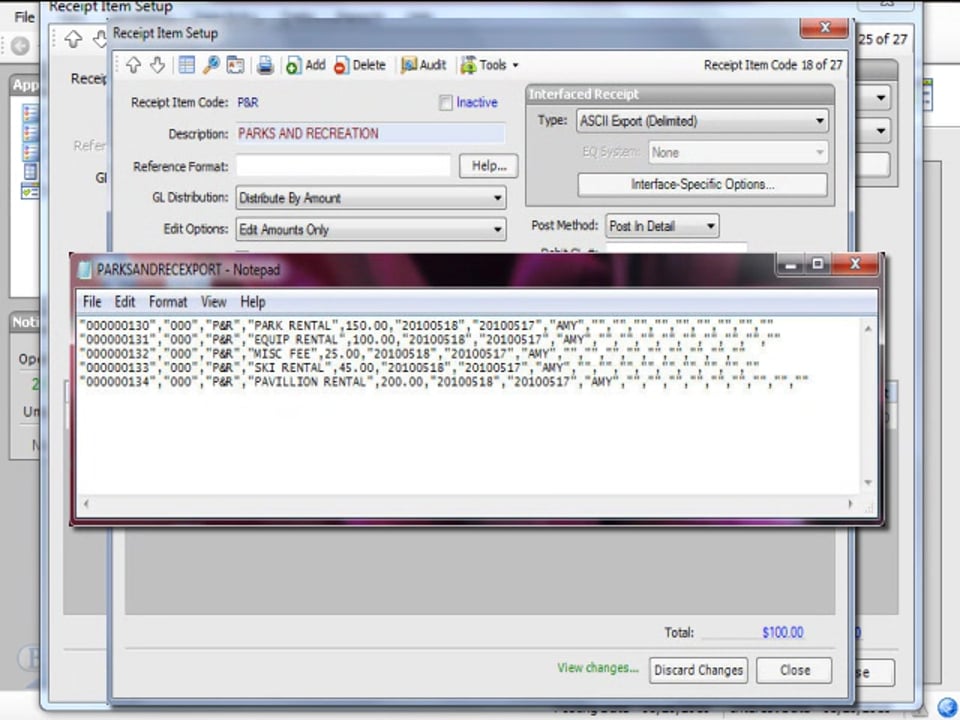Open Notepad Help menu
Viewport: 960px width, 720px height.
coord(252,302)
